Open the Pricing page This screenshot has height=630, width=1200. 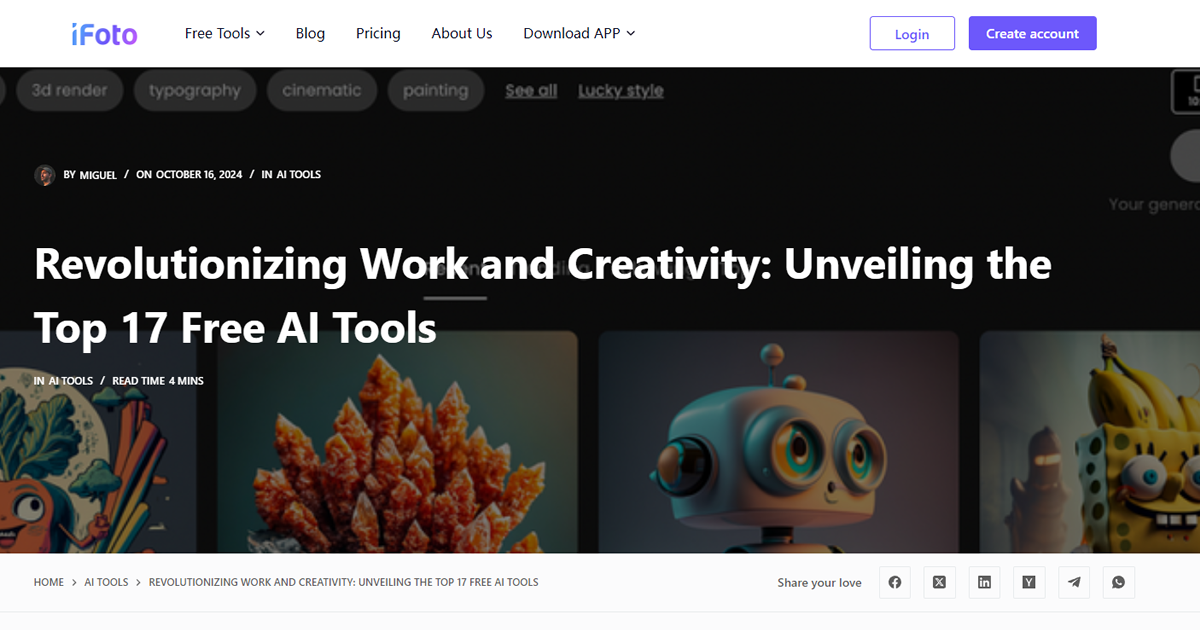point(377,33)
